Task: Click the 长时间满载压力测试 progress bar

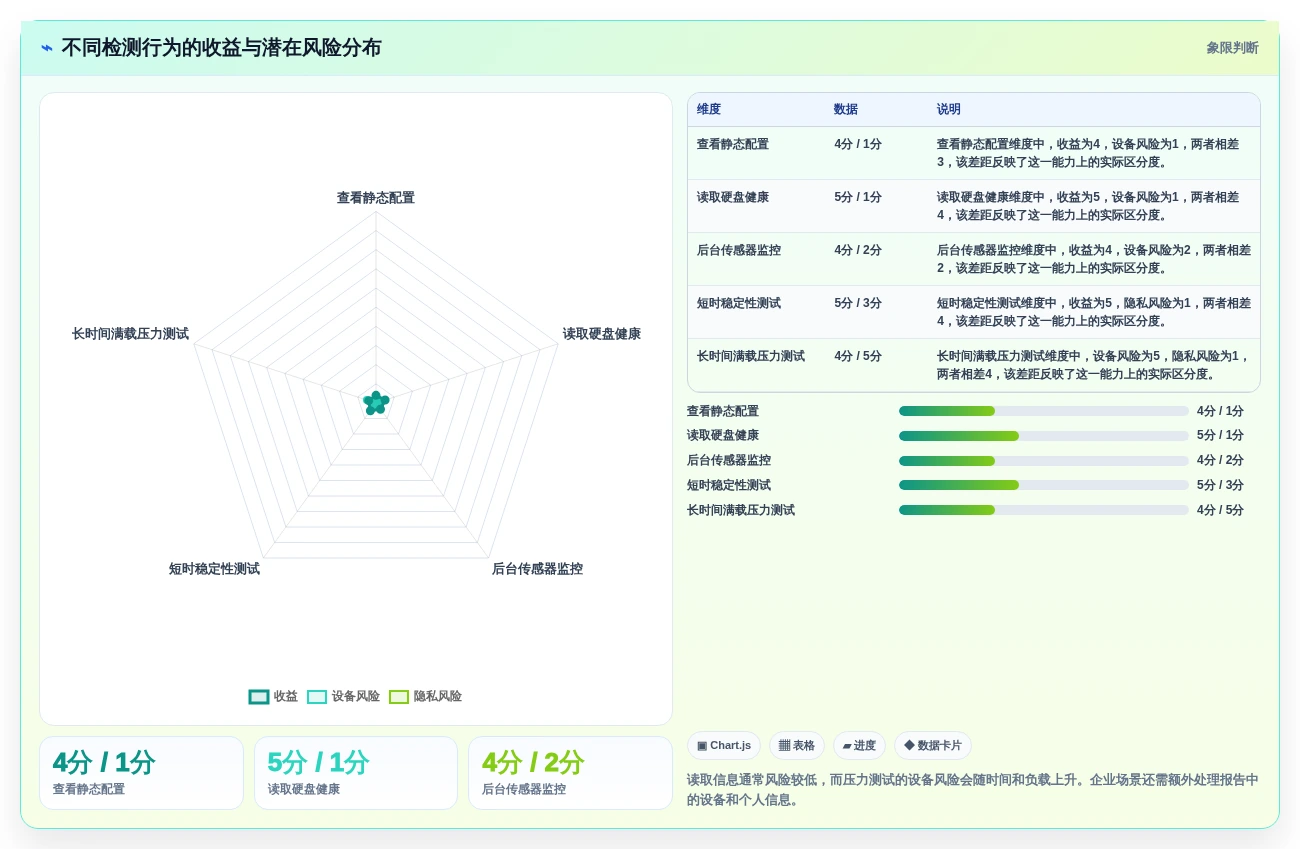Action: tap(1043, 510)
